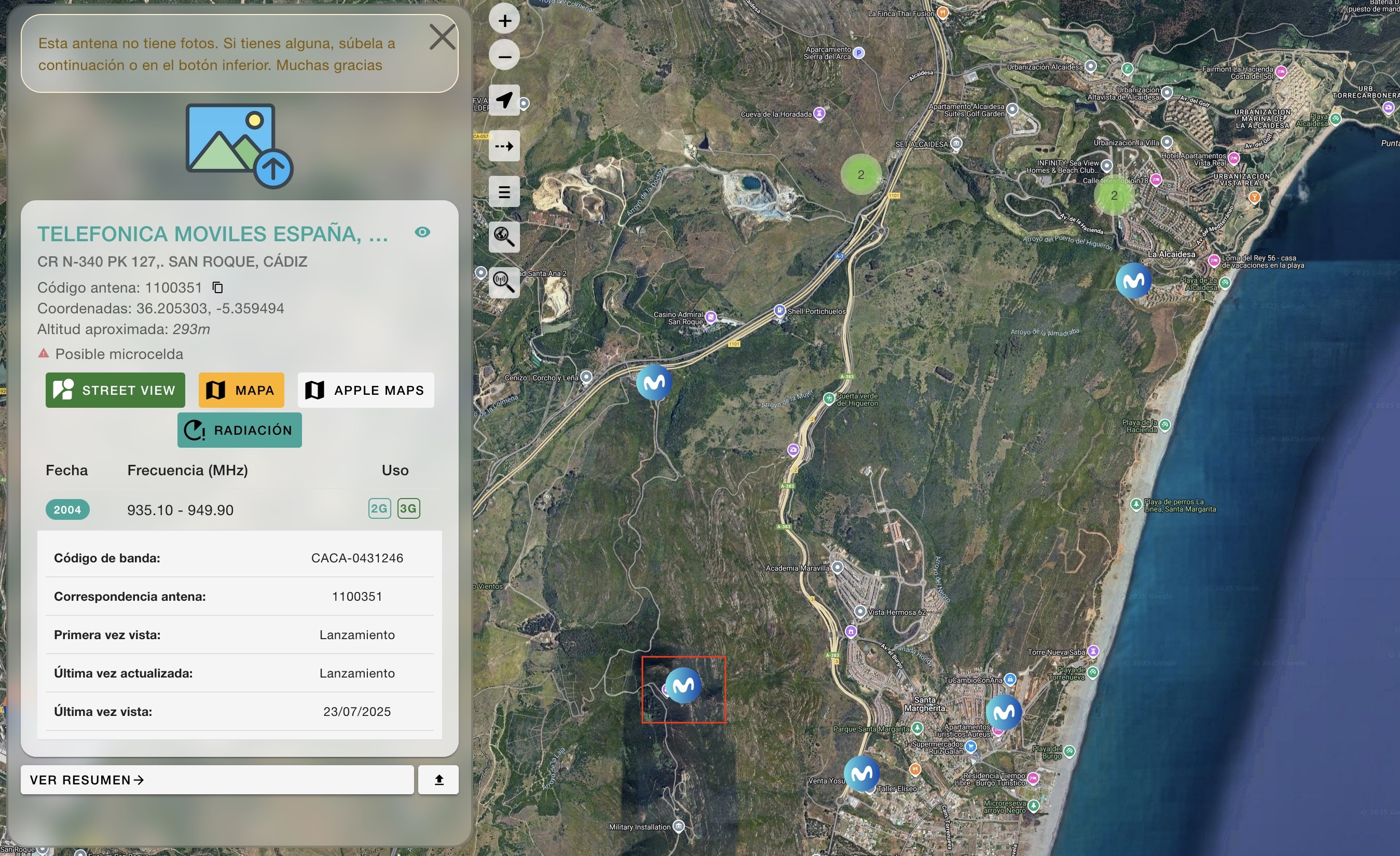Screen dimensions: 1400x856
Task: Select Movistar marker in Santa Margherita
Action: [1004, 712]
